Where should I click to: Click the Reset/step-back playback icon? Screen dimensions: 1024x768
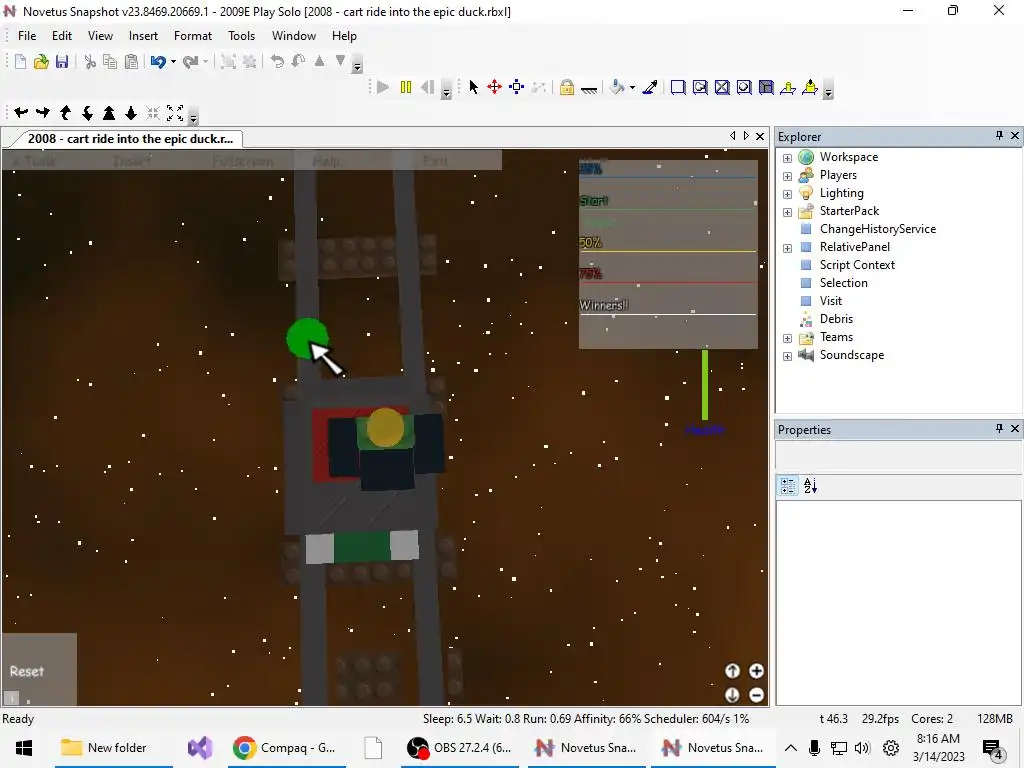(x=428, y=87)
